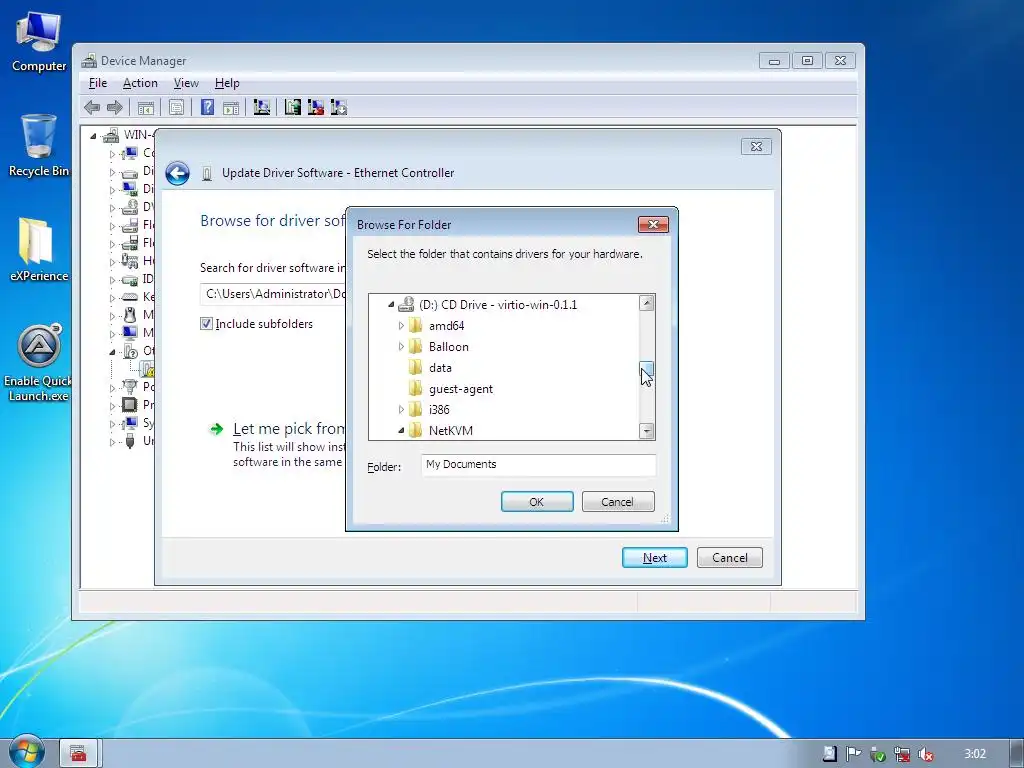Click Scan for hardware changes toolbar icon

click(x=261, y=107)
